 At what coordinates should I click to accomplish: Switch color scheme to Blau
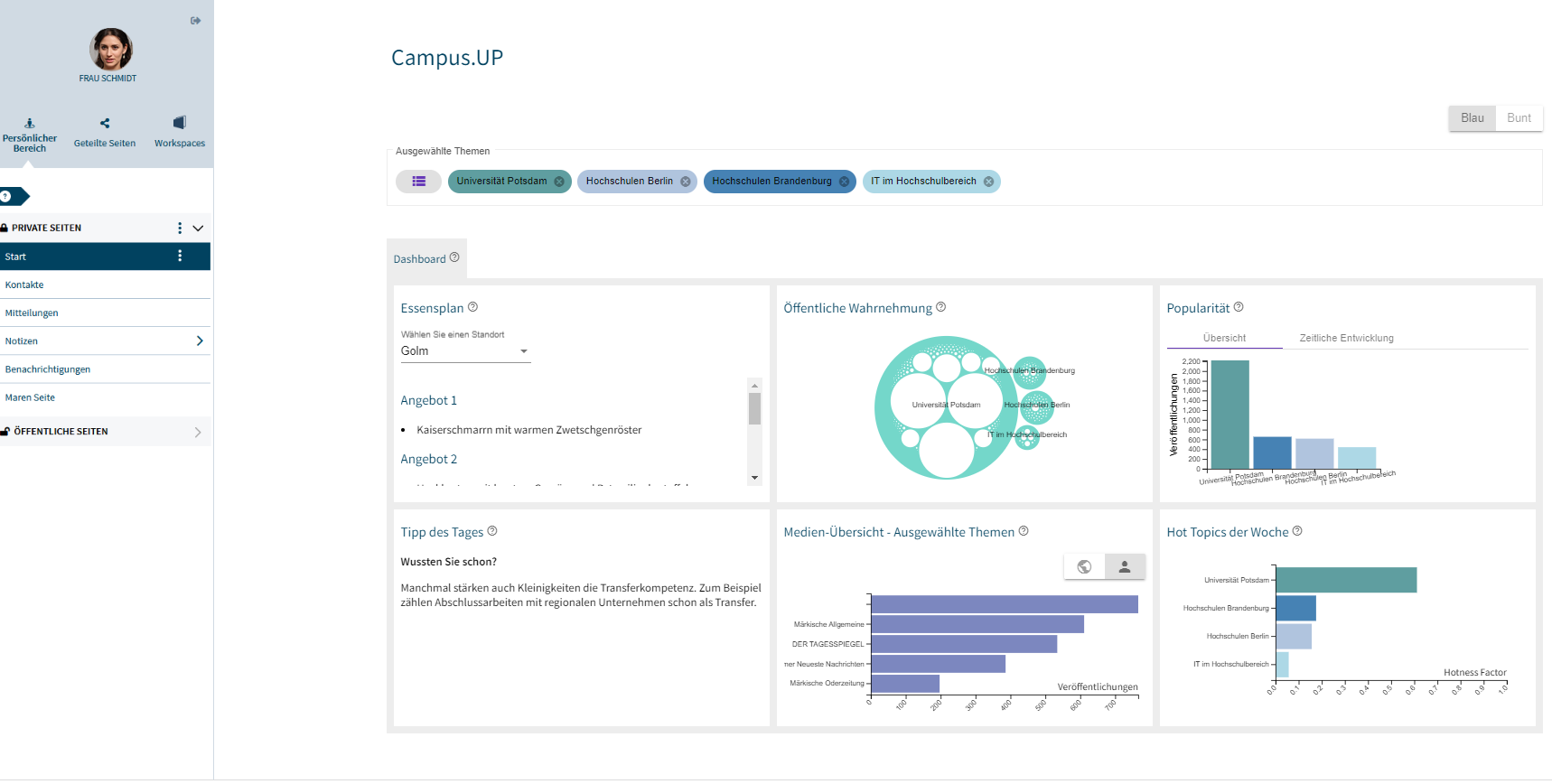(1472, 118)
